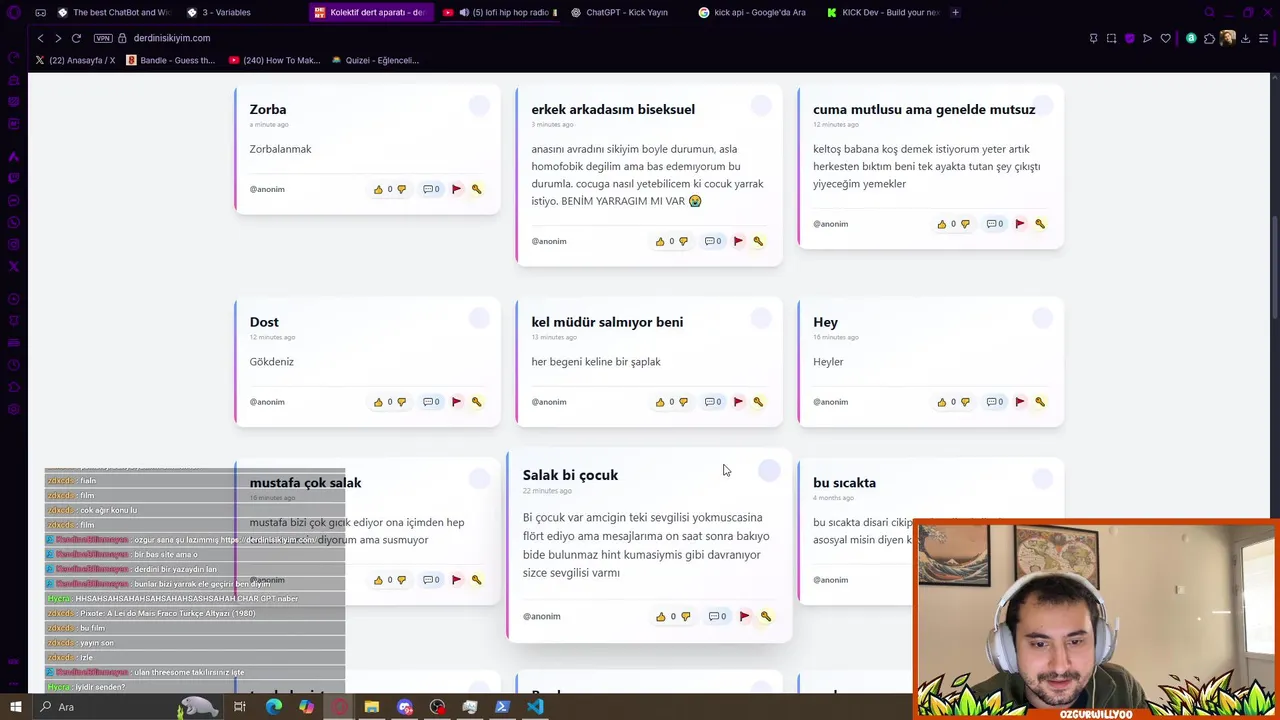Toggle circle button on Salak bi çocuk card
Screen dimensions: 1280x720
click(x=769, y=470)
